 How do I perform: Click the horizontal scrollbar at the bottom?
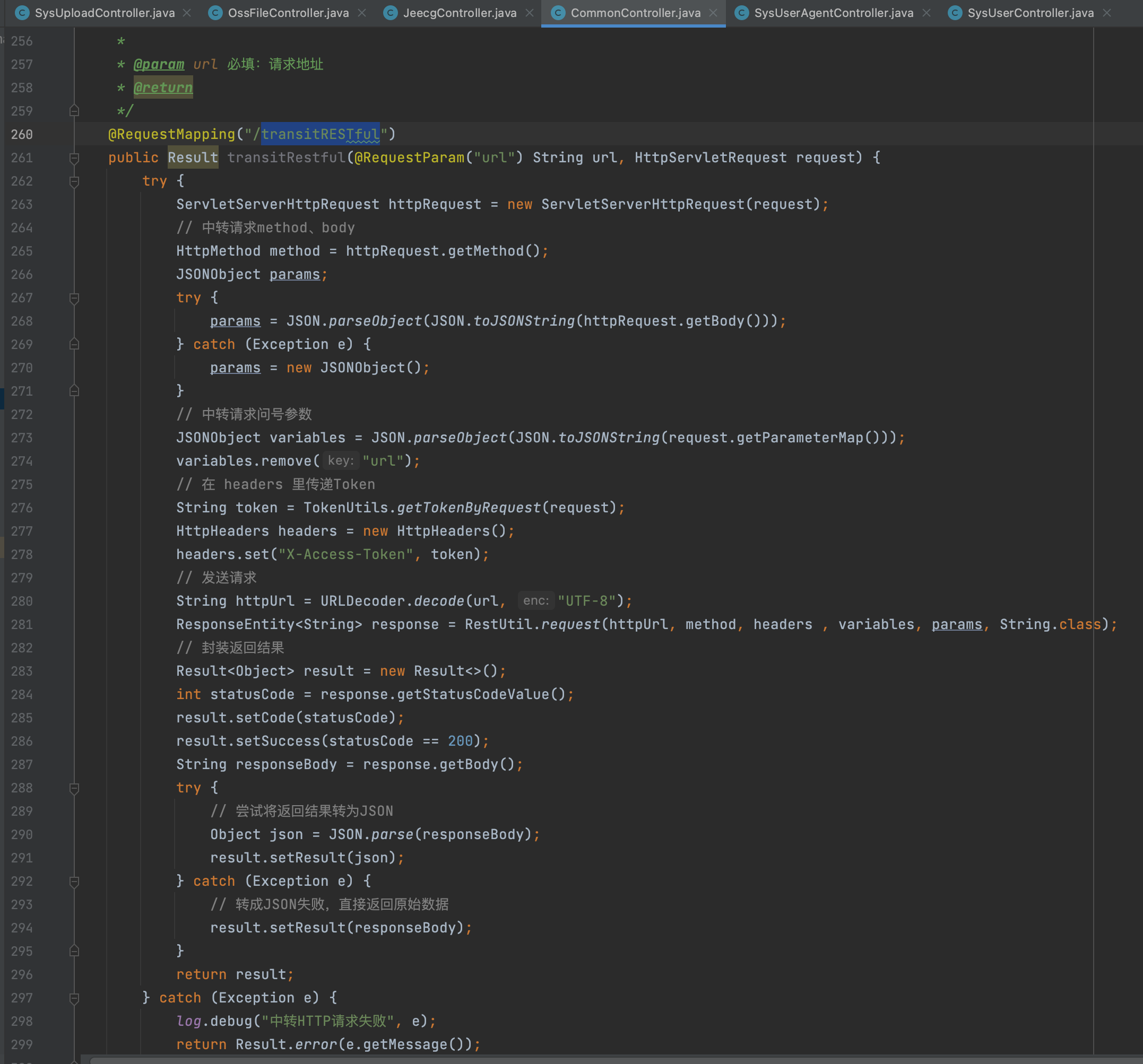click(x=575, y=1059)
